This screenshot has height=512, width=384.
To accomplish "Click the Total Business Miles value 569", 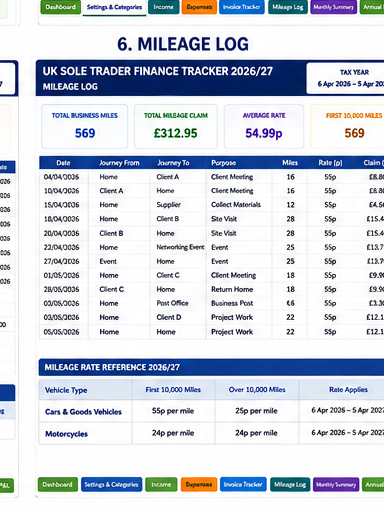I will 85,133.
